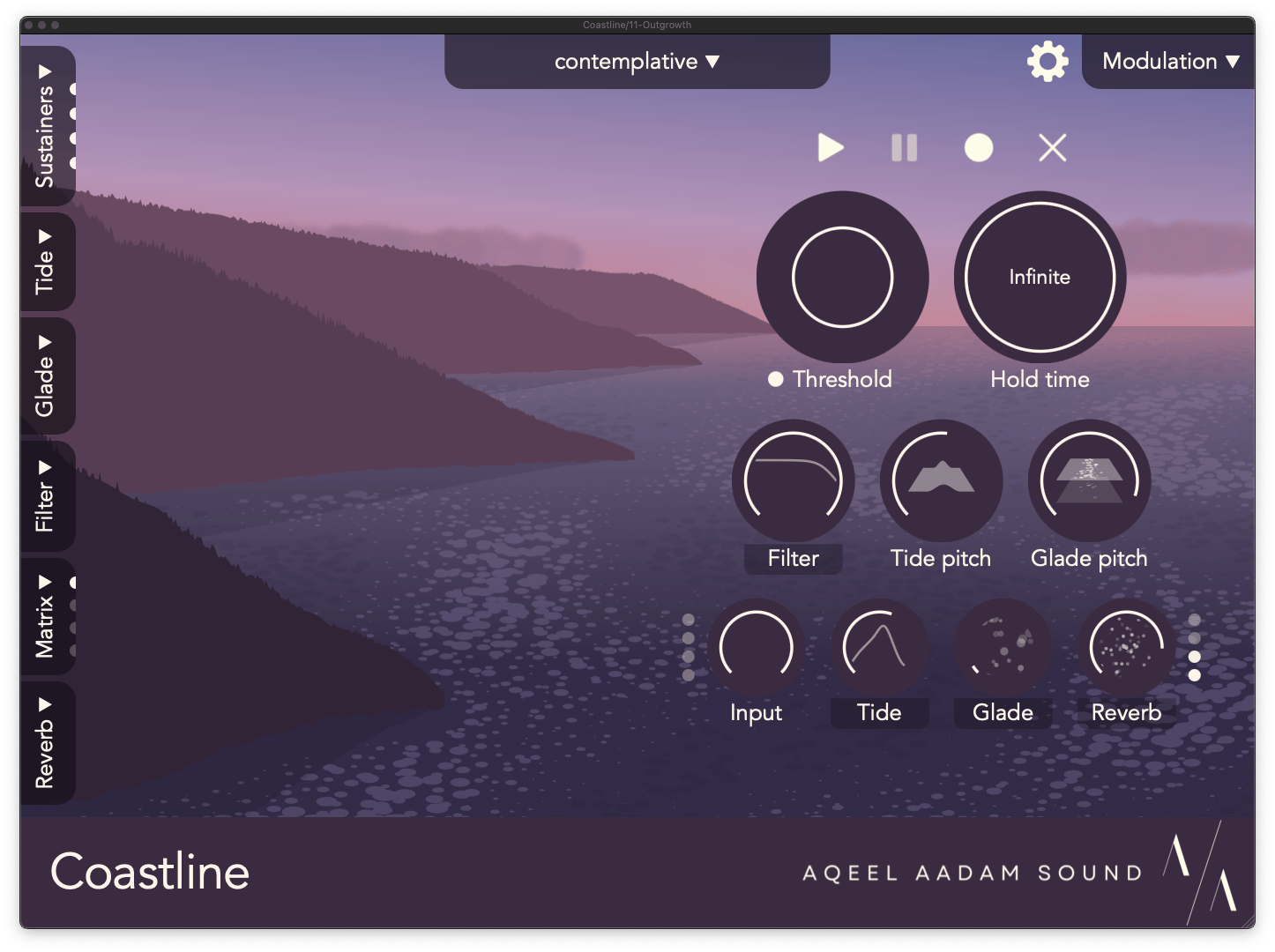Click the Glade level knob icon
The image size is (1275, 952).
[x=1003, y=647]
